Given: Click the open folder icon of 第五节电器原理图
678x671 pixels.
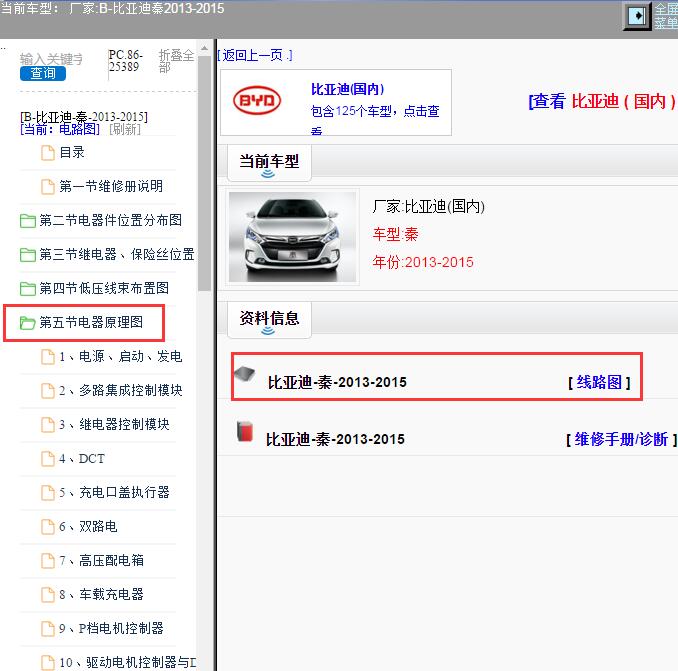Looking at the screenshot, I should [x=28, y=323].
